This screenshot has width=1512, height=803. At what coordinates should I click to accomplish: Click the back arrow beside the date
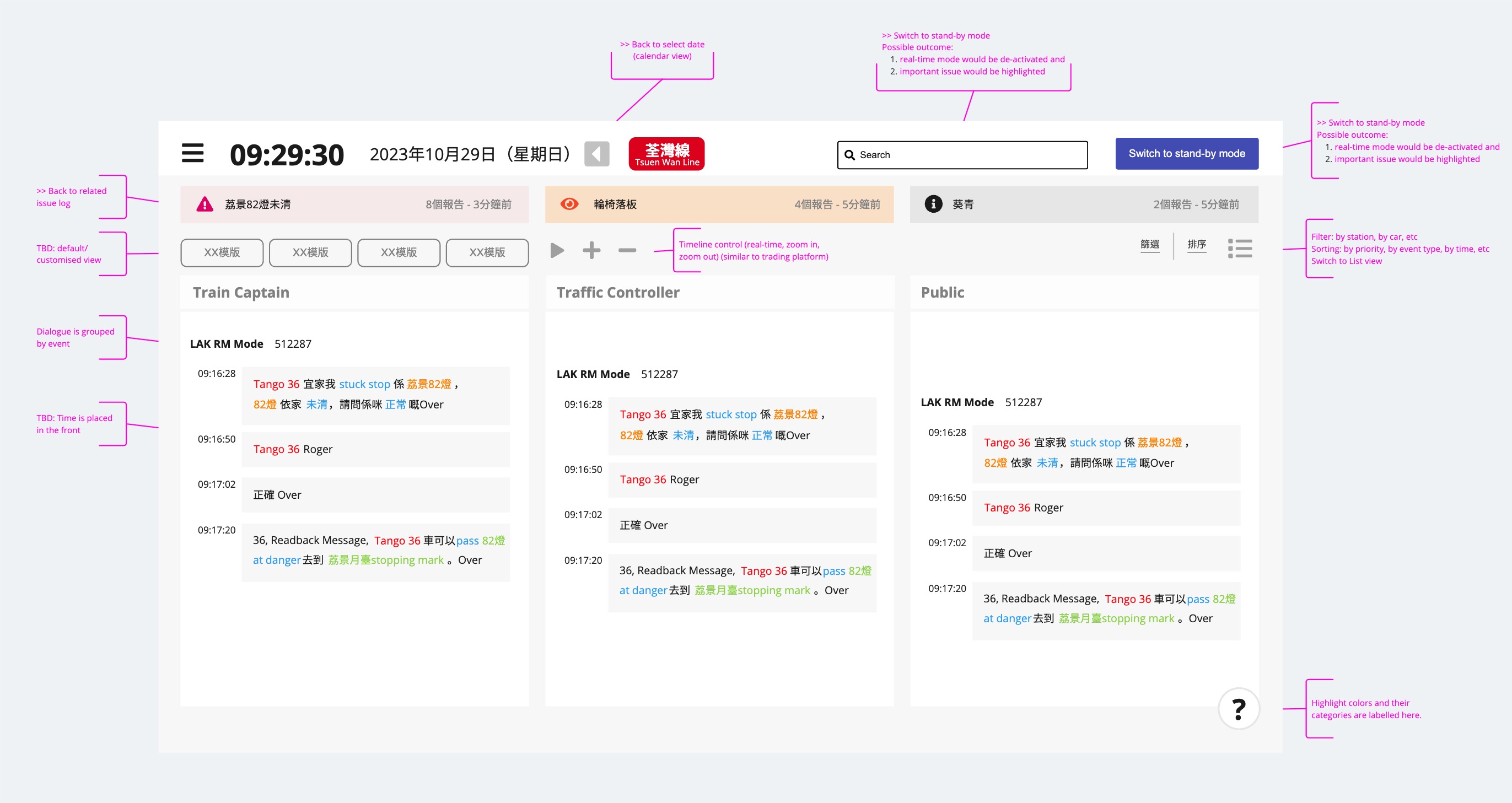tap(596, 154)
